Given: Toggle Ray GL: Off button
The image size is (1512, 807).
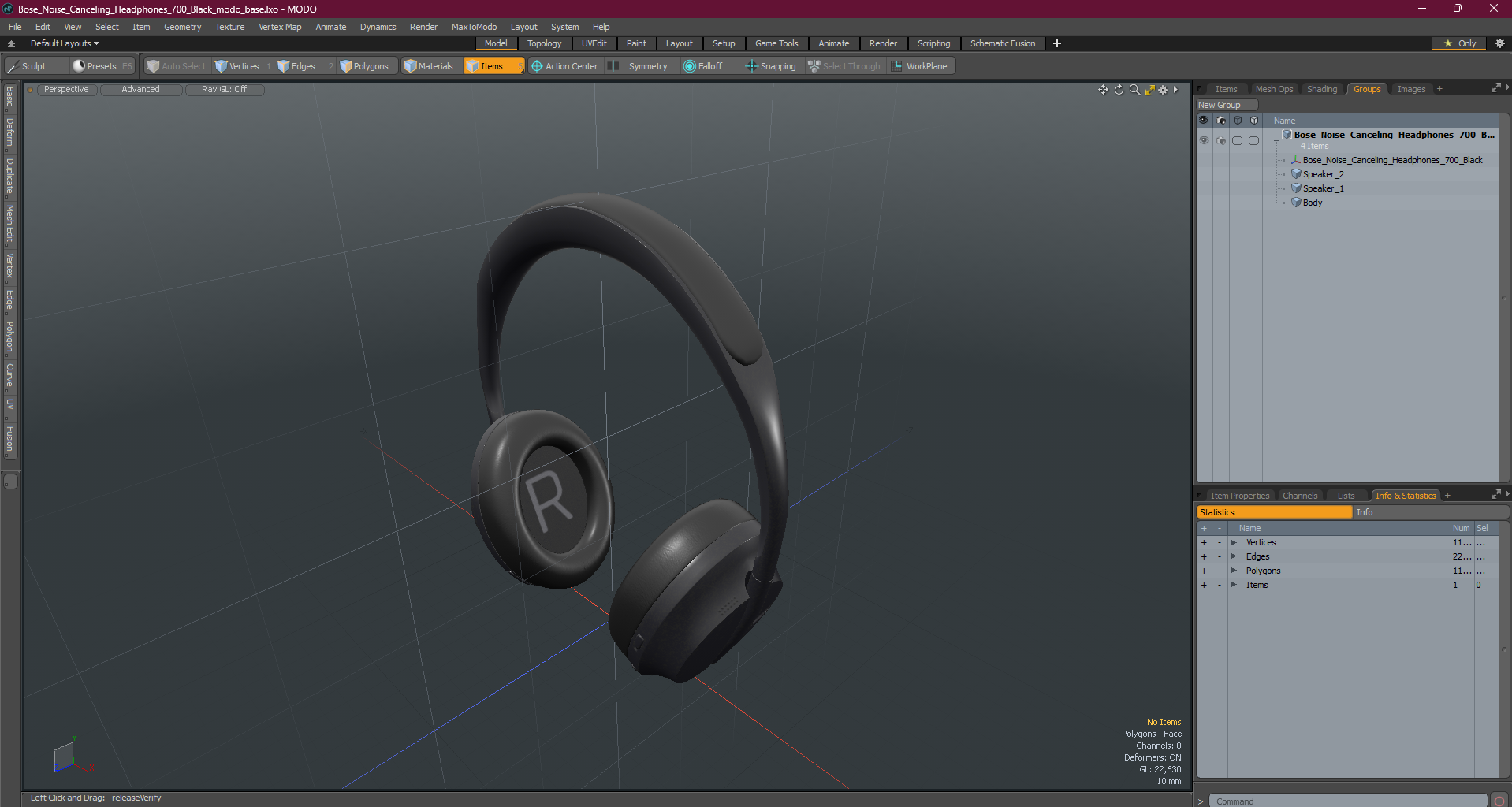Looking at the screenshot, I should coord(224,90).
